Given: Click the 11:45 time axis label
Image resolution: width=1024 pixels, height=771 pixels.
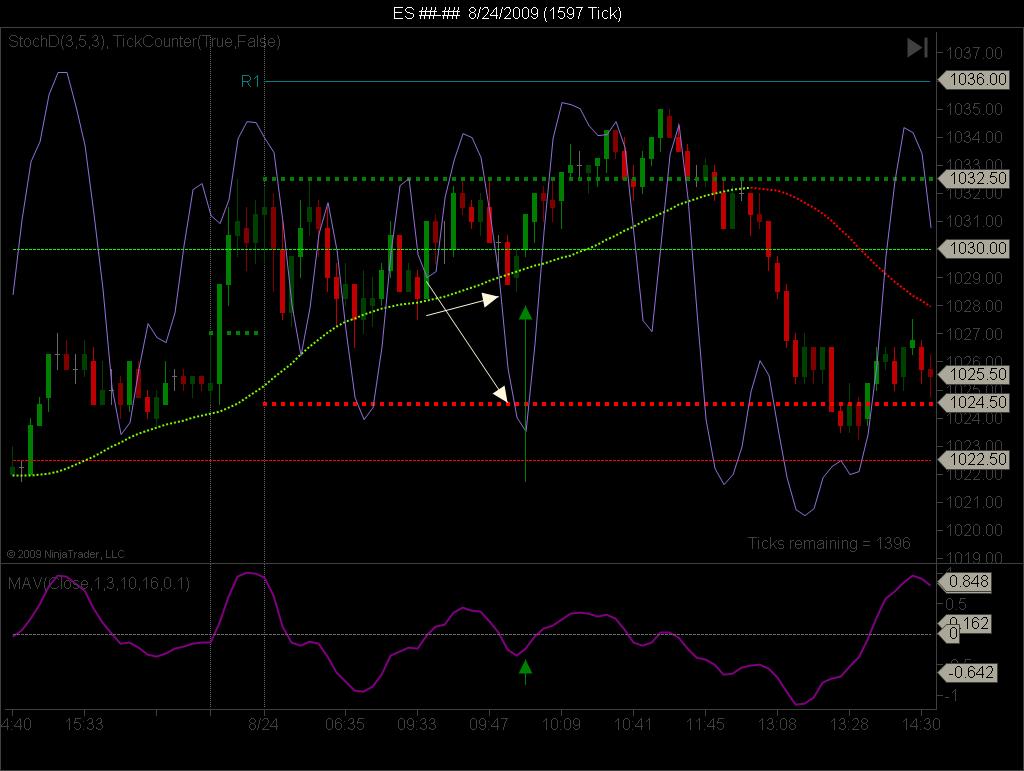Looking at the screenshot, I should coord(705,724).
